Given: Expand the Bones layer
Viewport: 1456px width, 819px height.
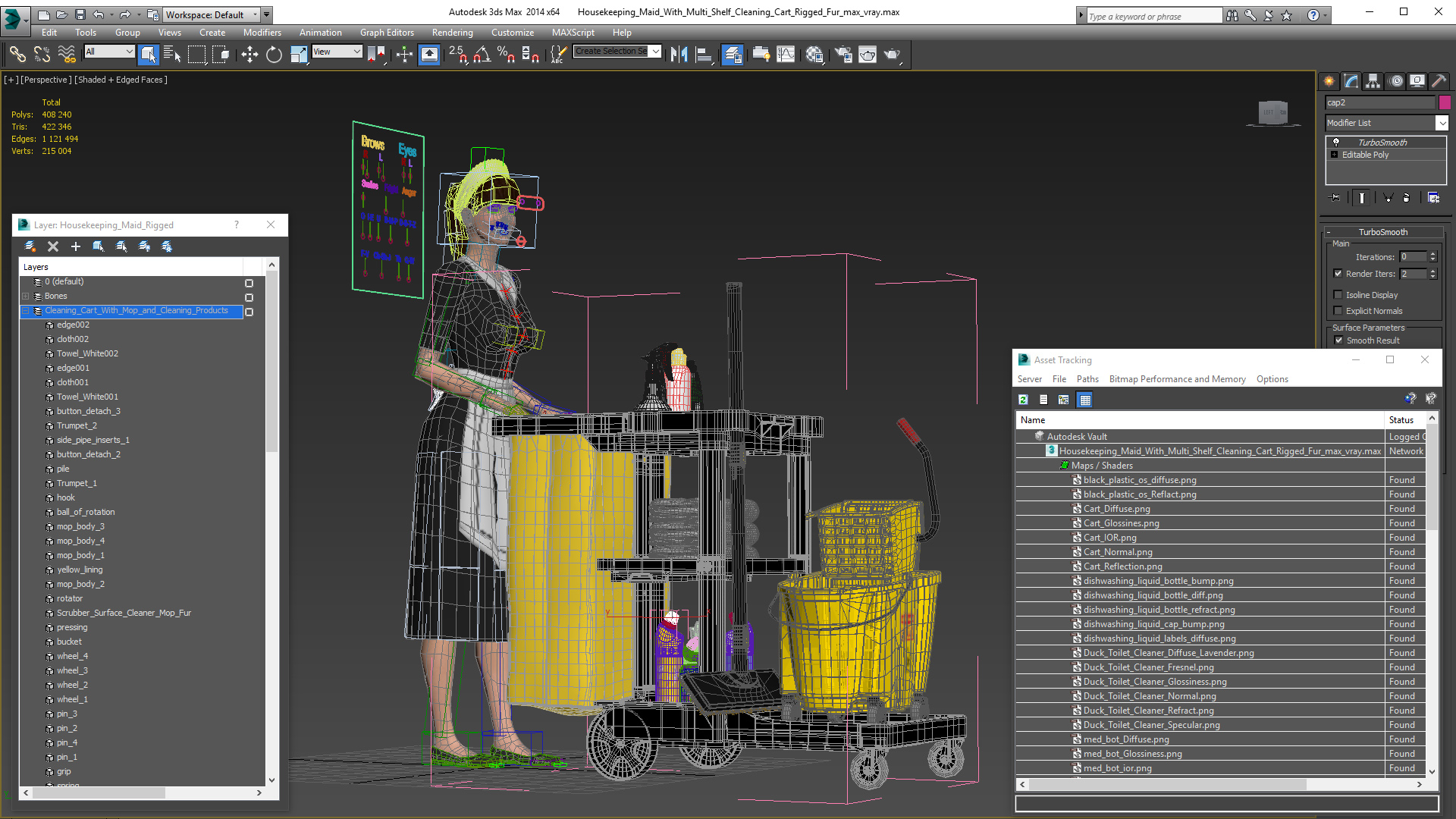Looking at the screenshot, I should [x=25, y=297].
